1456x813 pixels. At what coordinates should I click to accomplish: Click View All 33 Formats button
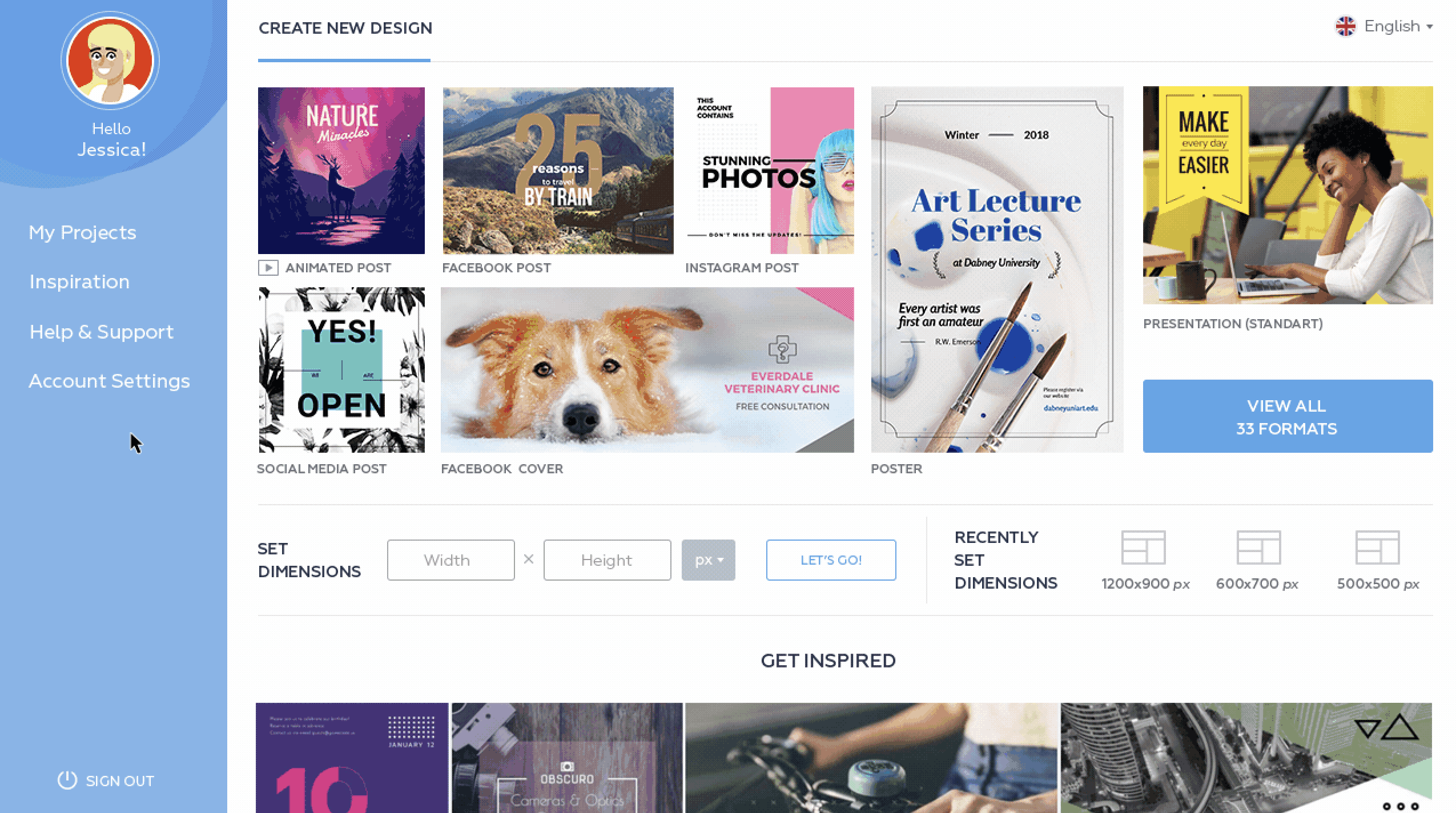click(1288, 416)
